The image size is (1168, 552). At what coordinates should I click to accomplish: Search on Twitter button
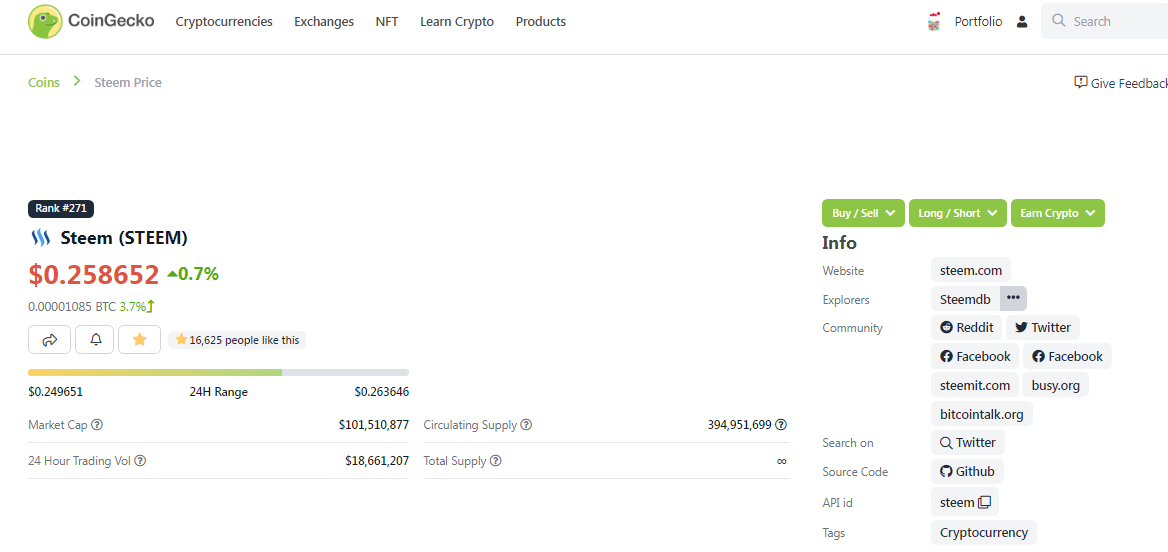coord(968,442)
